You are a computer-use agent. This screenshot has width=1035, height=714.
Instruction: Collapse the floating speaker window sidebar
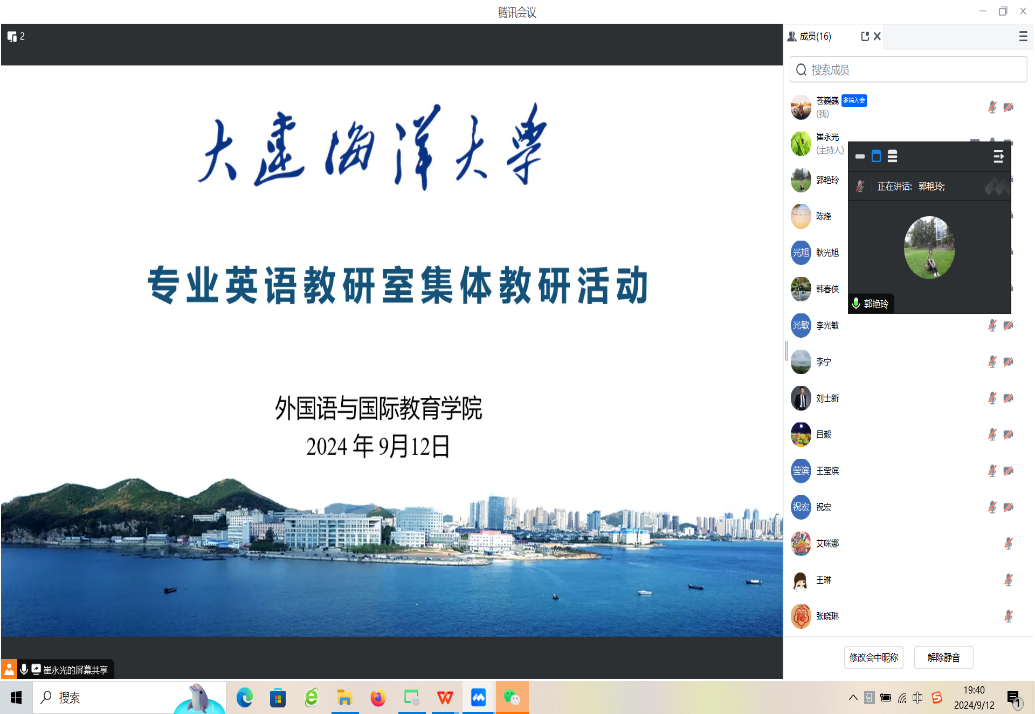pyautogui.click(x=998, y=157)
